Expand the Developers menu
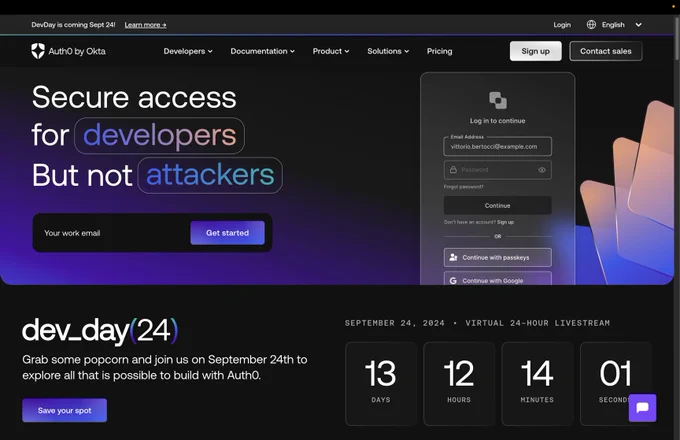The height and width of the screenshot is (440, 680). click(x=188, y=51)
